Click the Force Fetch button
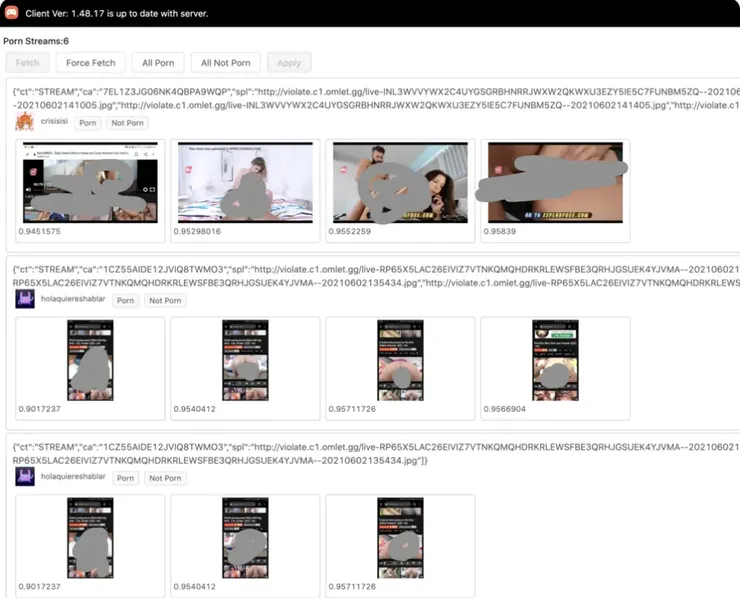 coord(91,63)
